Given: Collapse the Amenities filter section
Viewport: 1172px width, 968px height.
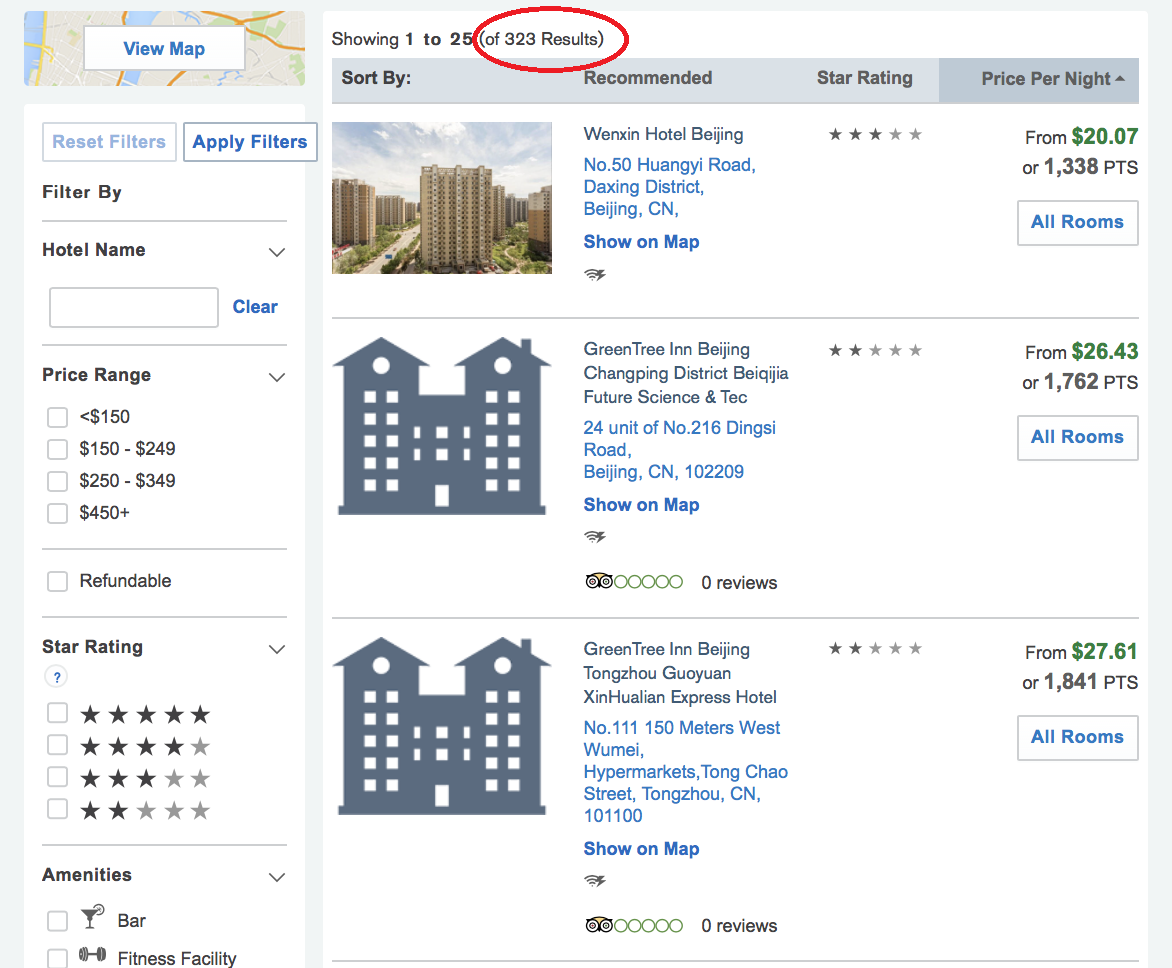Looking at the screenshot, I should (x=277, y=877).
